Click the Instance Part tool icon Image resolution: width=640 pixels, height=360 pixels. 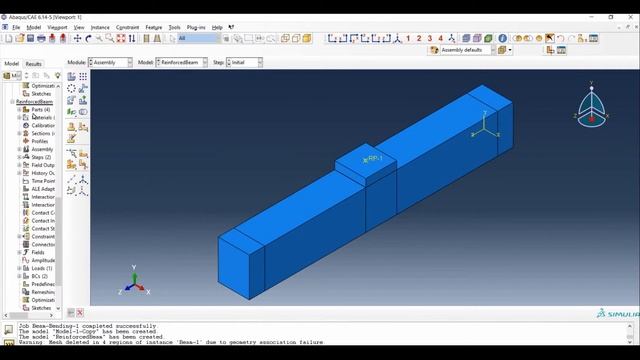coord(71,76)
